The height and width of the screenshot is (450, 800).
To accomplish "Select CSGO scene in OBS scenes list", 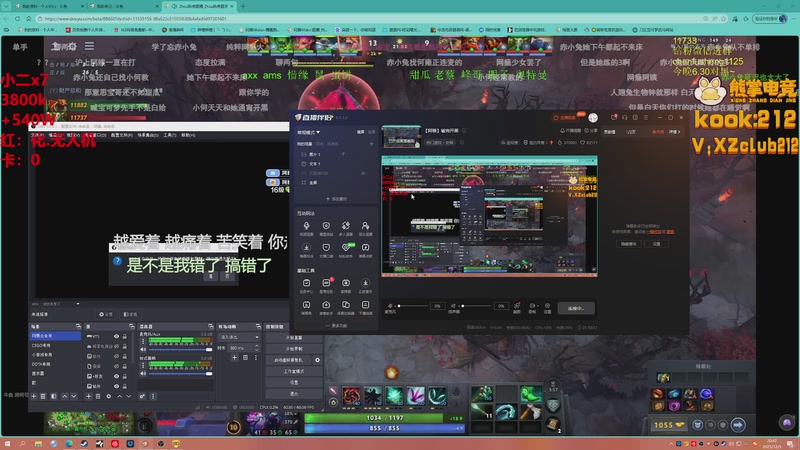I will click(x=42, y=345).
